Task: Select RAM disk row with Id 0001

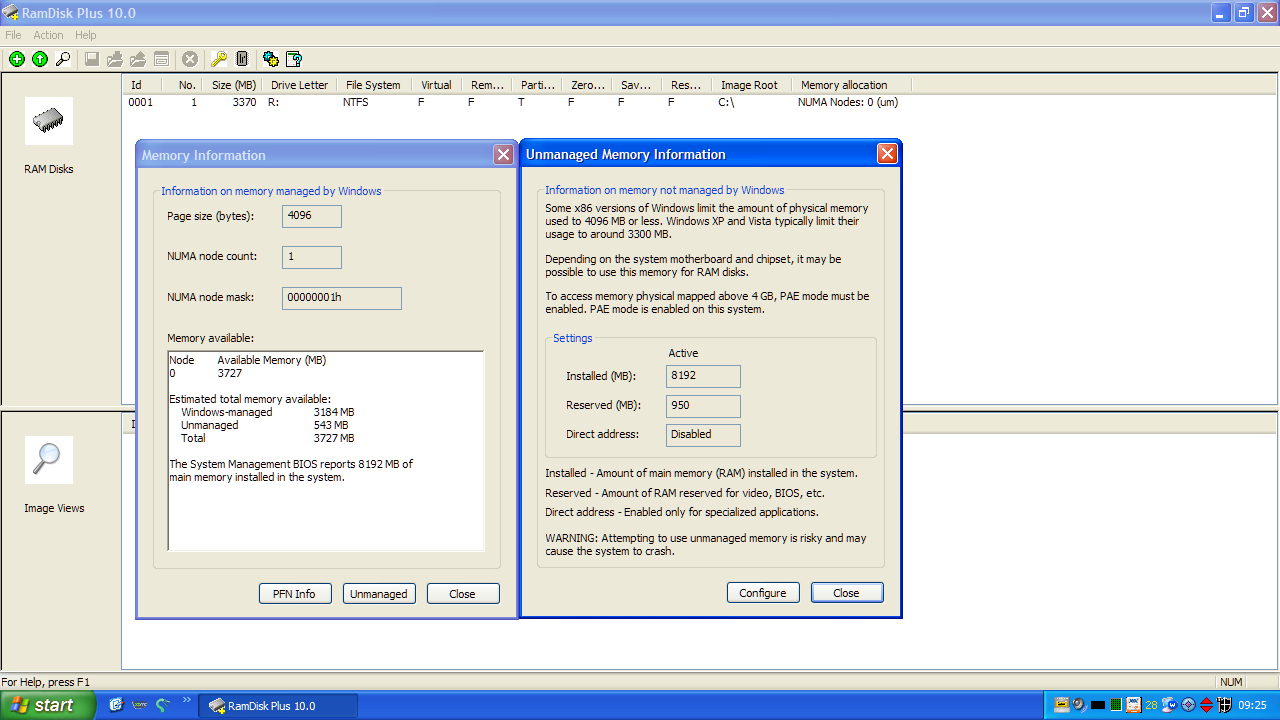Action: click(x=700, y=102)
